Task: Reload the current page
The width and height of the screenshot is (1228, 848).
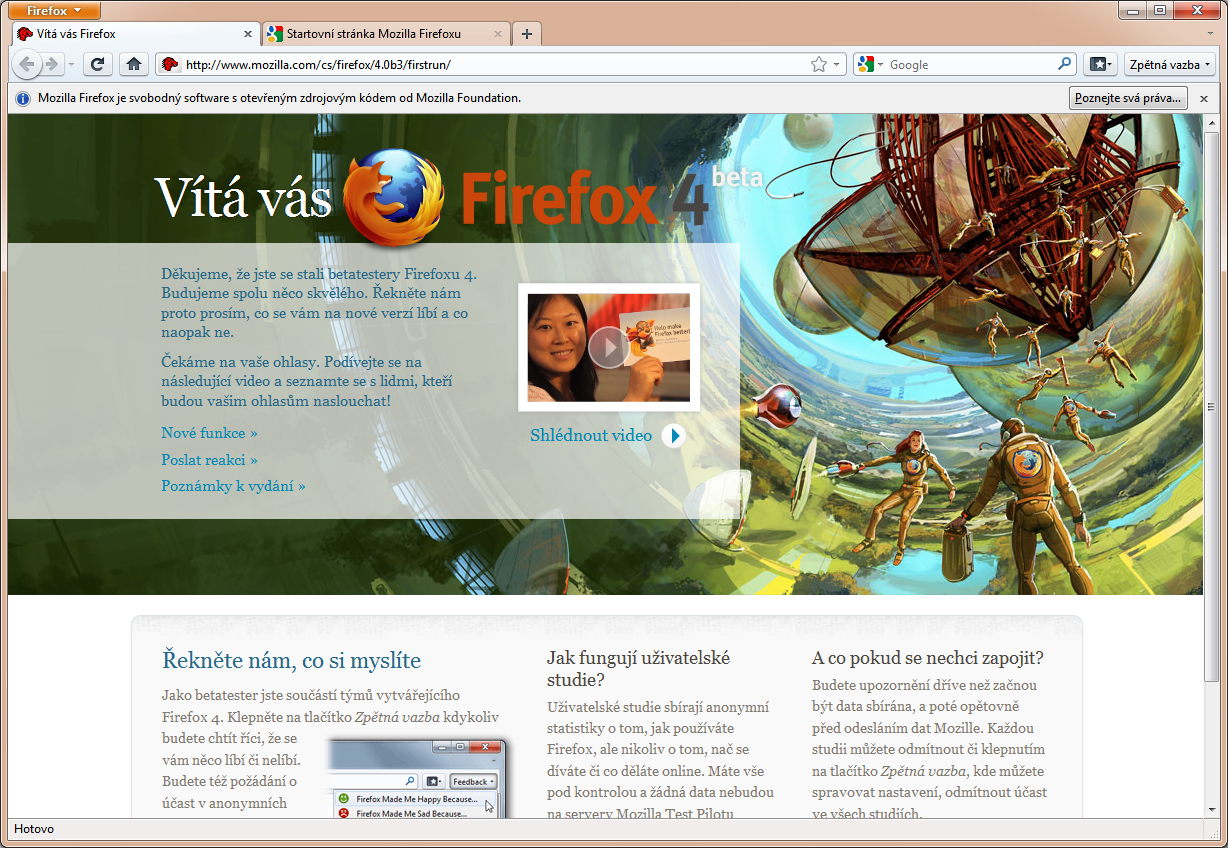Action: pyautogui.click(x=97, y=64)
